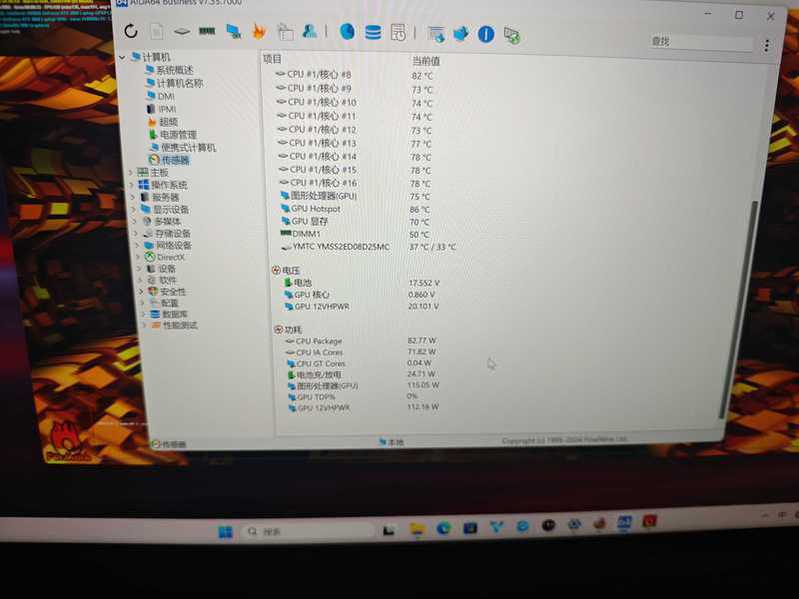Expand the 显示设备 tree node

coord(135,209)
